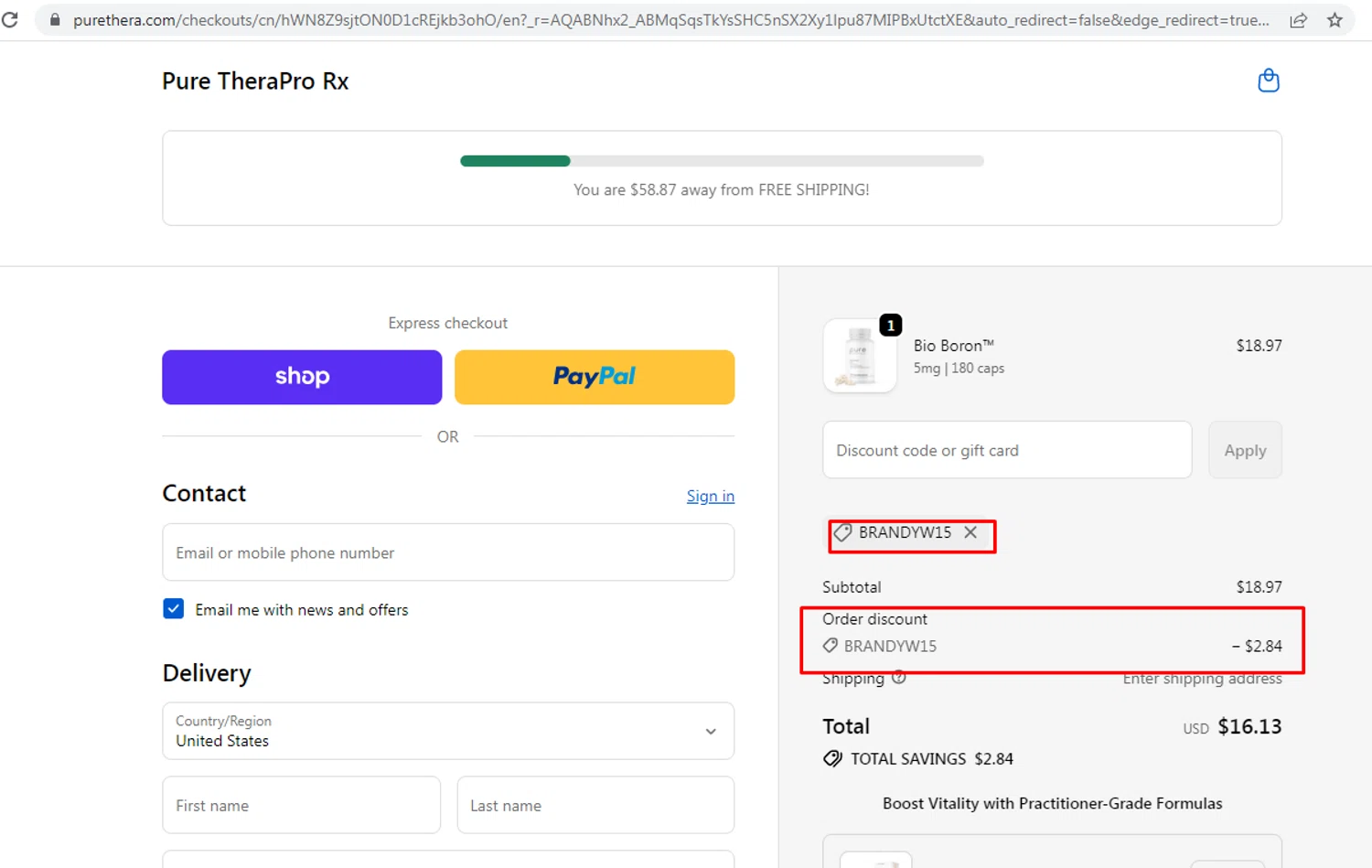The height and width of the screenshot is (868, 1372).
Task: Click the total amount $16.13
Action: (x=1249, y=727)
